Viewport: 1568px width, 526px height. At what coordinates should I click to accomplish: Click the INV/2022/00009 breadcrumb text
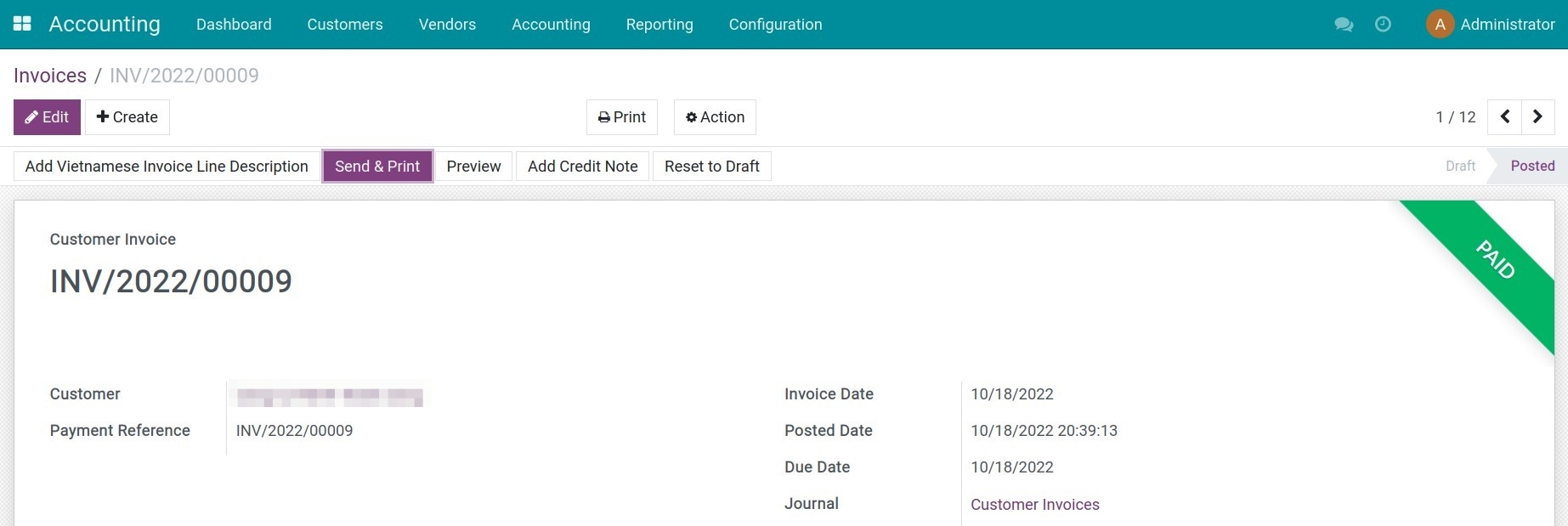(184, 76)
